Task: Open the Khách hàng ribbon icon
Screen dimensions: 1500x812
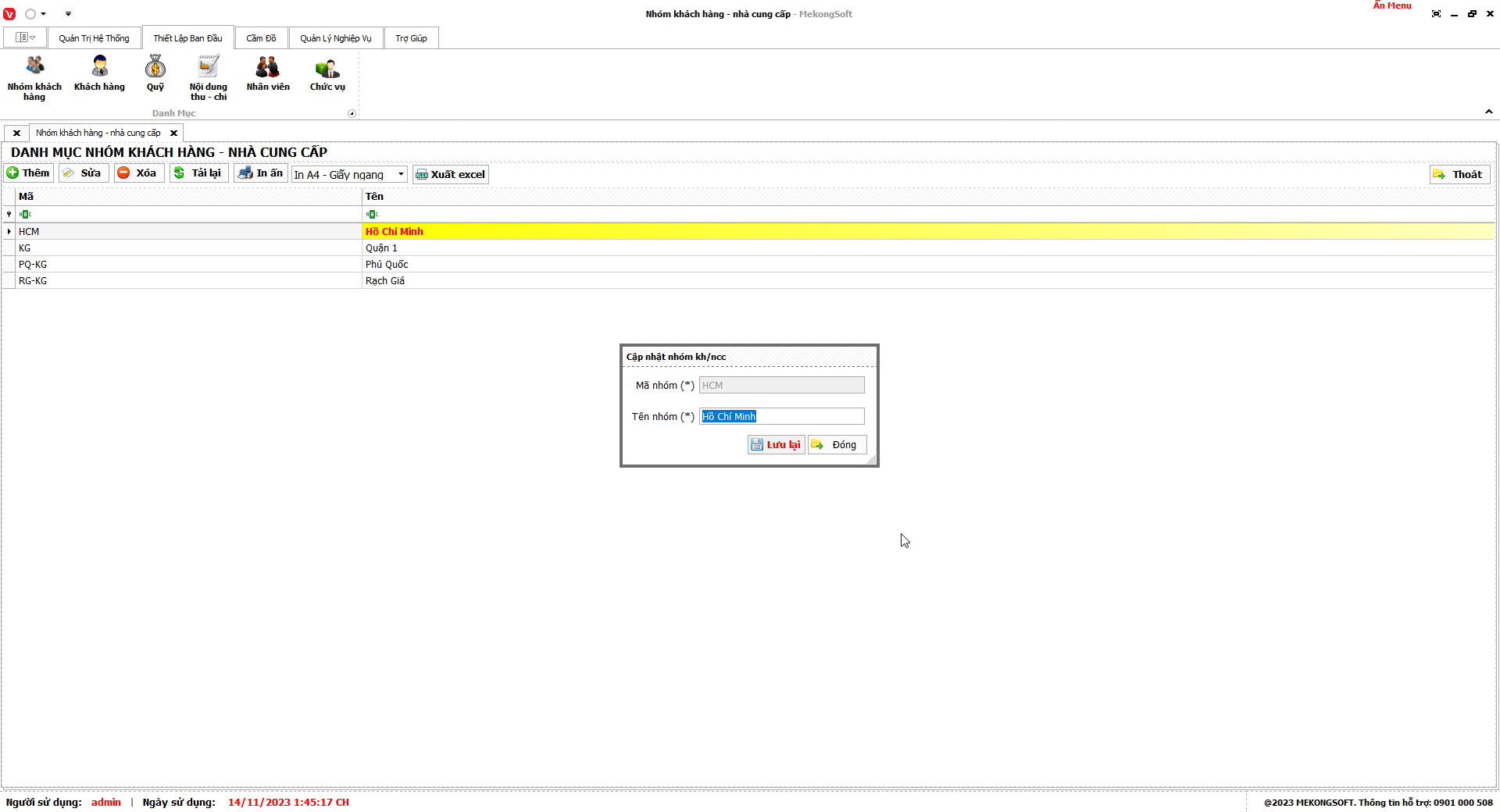Action: point(99,73)
